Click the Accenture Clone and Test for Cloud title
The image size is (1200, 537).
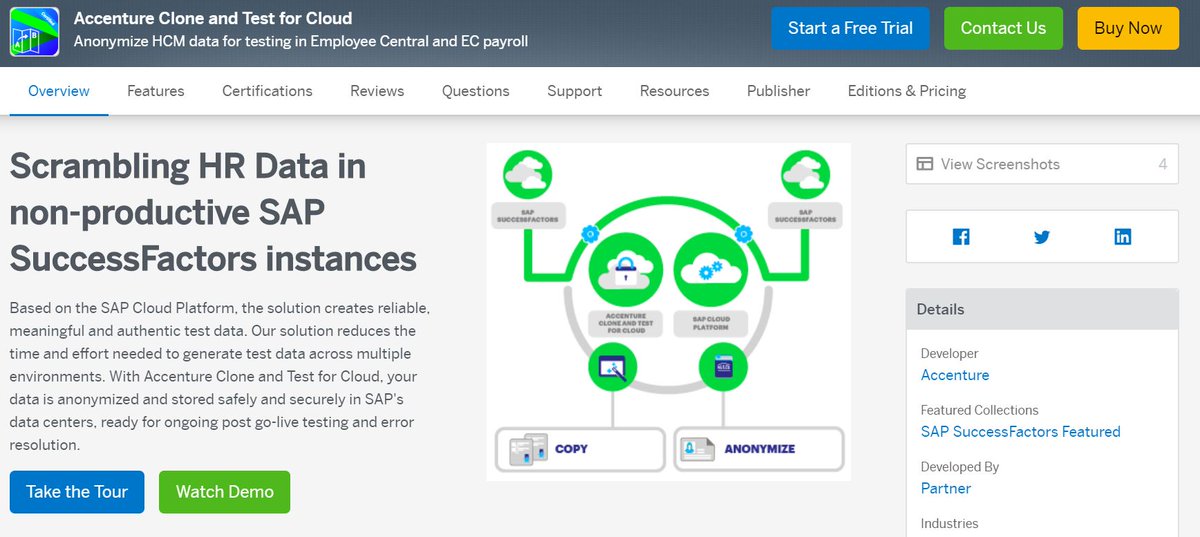(x=213, y=18)
